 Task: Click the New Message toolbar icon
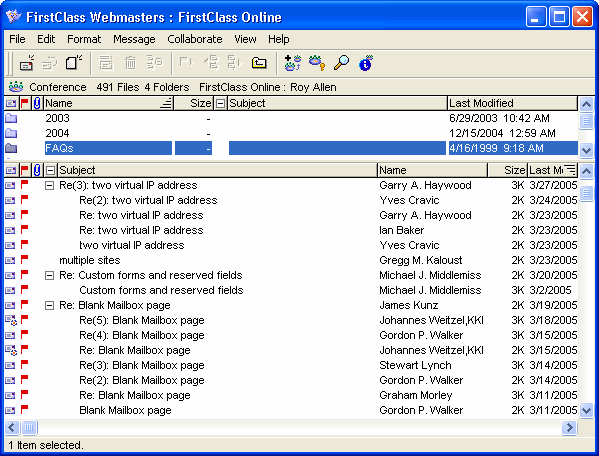pos(27,63)
